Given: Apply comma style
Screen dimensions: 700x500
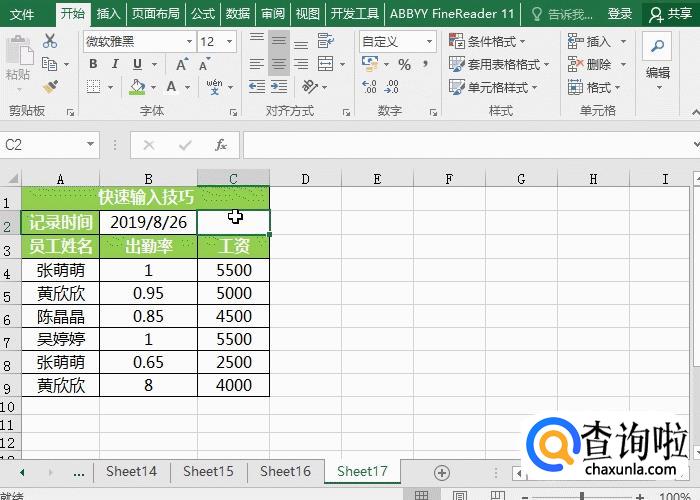Looking at the screenshot, I should [425, 64].
